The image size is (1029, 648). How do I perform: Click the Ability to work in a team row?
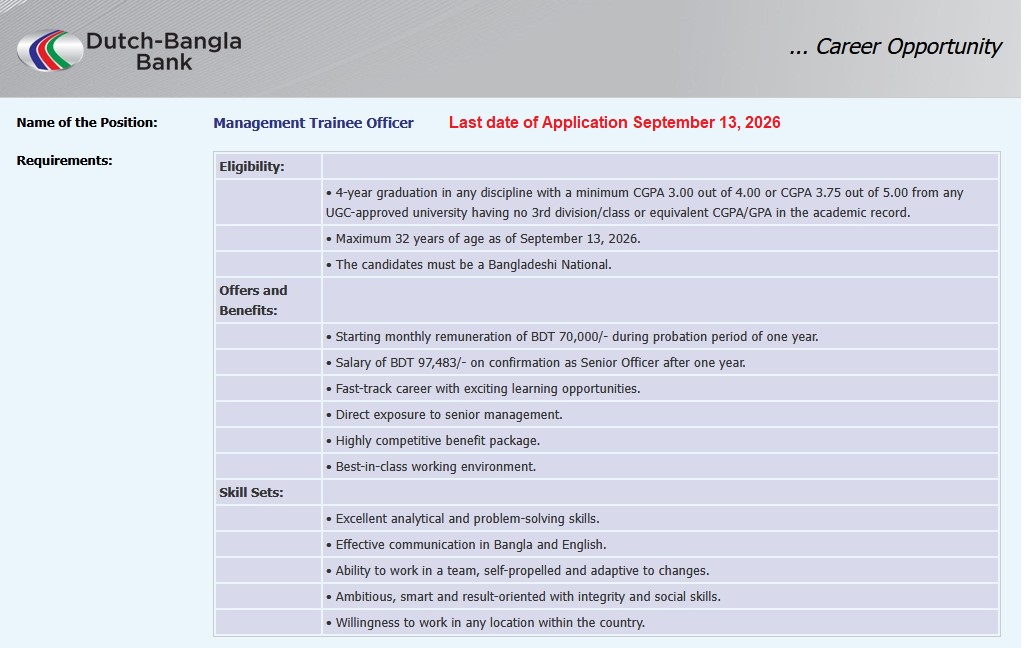pos(660,571)
